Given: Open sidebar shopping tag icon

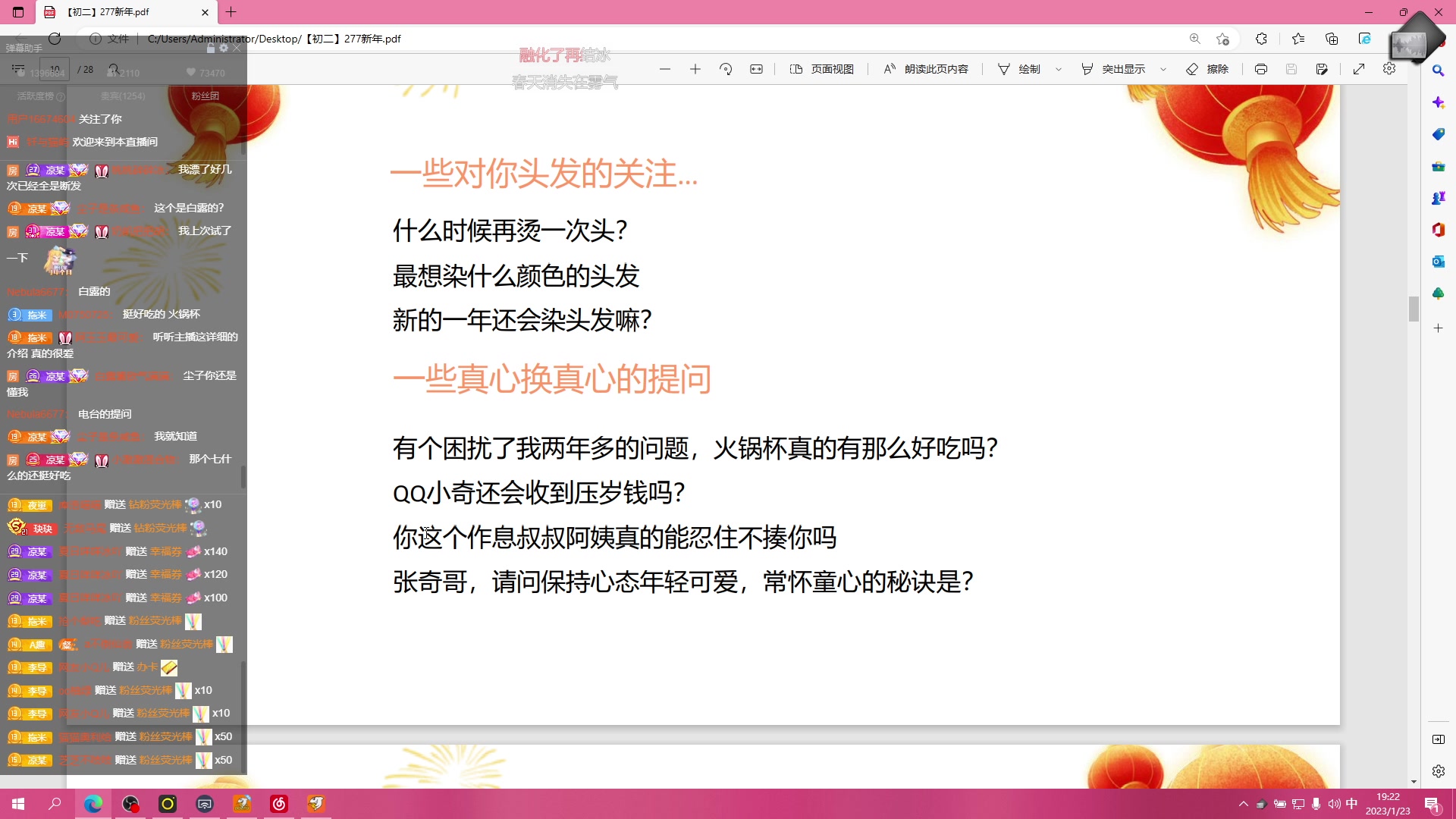Looking at the screenshot, I should [x=1439, y=134].
